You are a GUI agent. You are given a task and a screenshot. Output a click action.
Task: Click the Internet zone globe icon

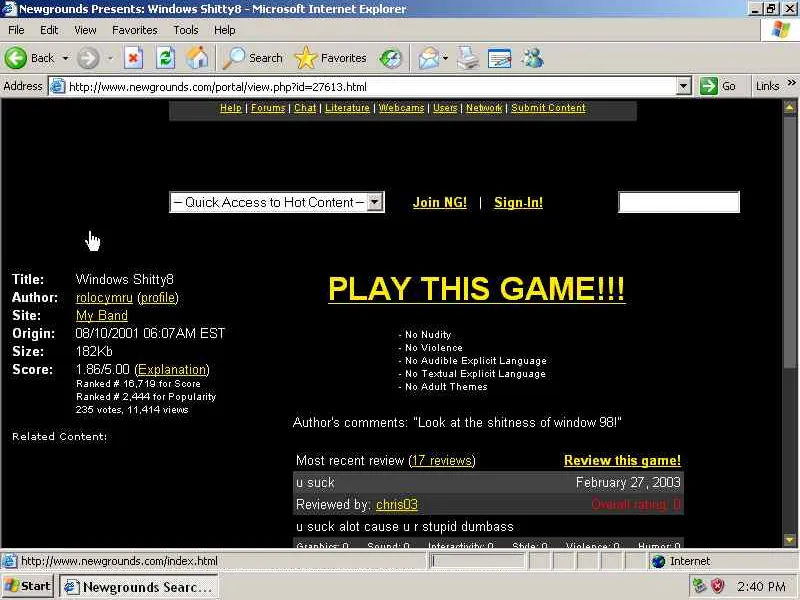tap(659, 561)
